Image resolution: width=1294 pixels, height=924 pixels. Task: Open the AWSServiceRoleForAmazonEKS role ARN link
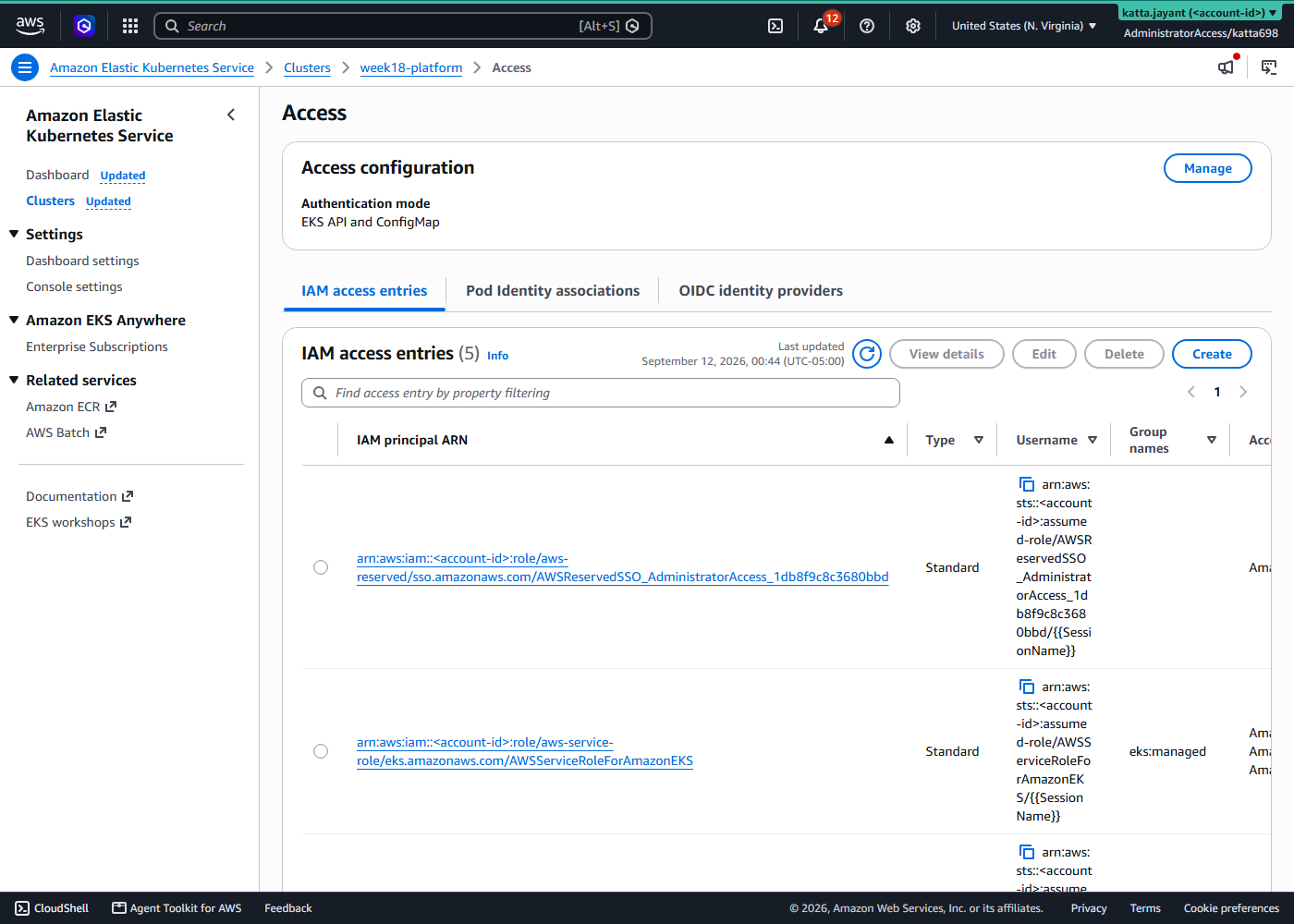(525, 751)
